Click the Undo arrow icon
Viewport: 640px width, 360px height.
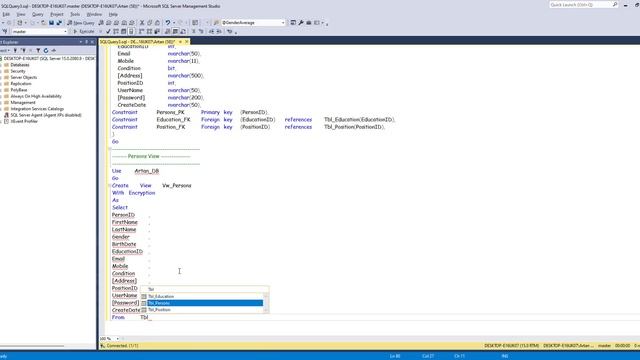(168, 23)
